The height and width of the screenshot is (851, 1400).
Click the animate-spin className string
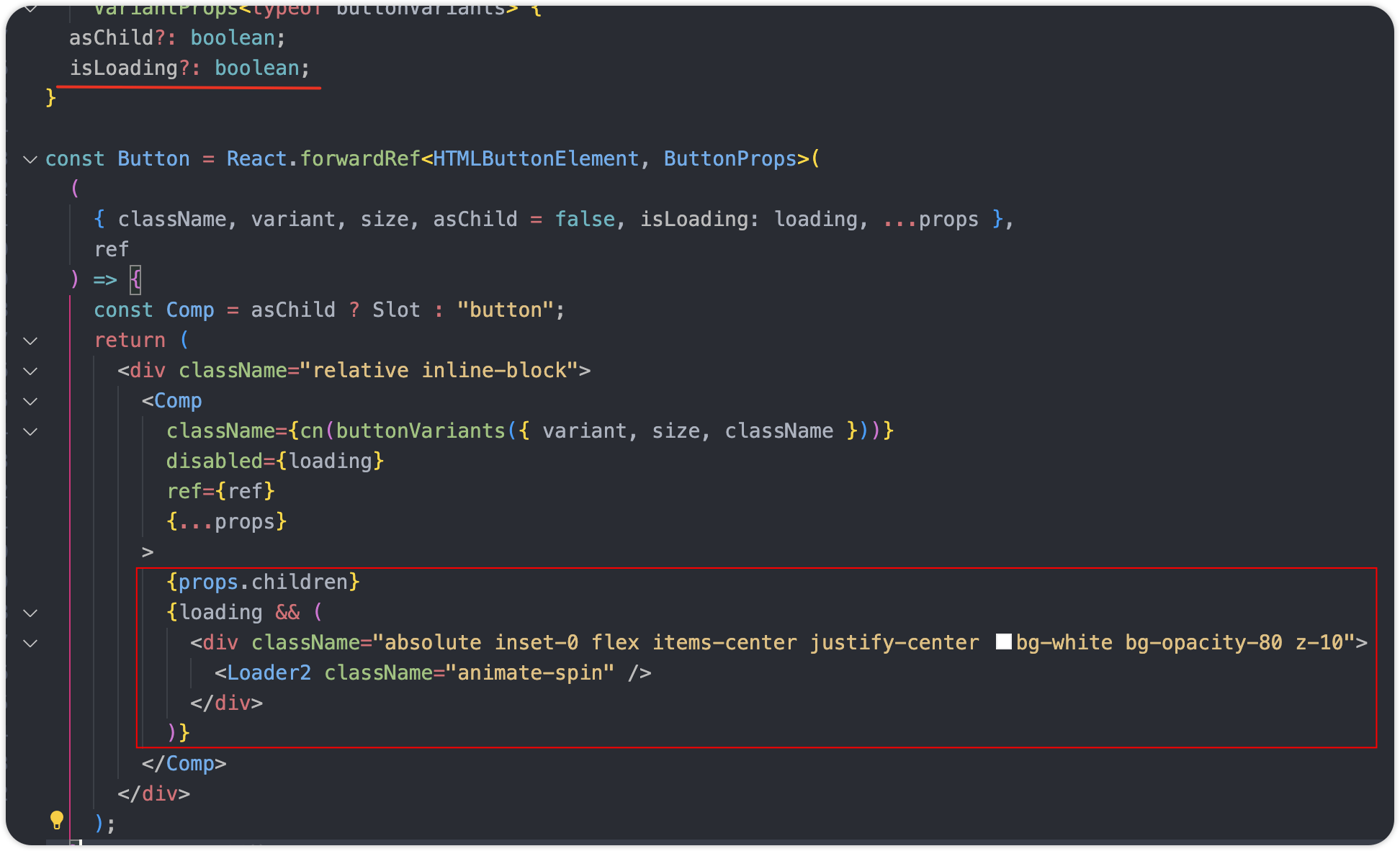(x=529, y=672)
